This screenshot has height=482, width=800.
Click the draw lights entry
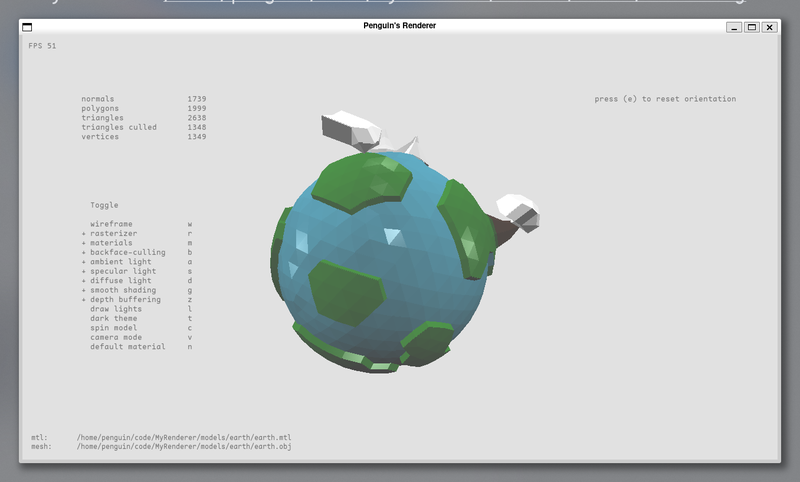tap(116, 309)
